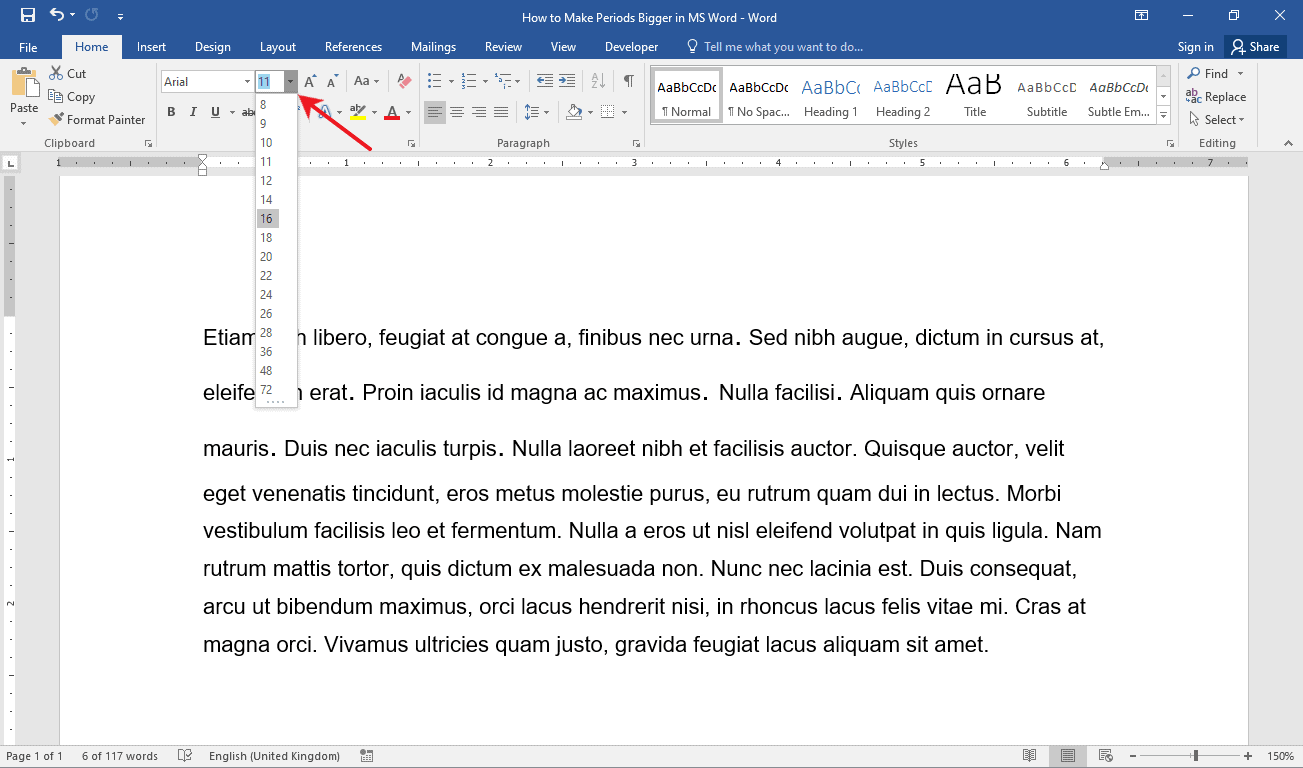
Task: Open the Clear All Formatting icon
Action: click(x=403, y=81)
